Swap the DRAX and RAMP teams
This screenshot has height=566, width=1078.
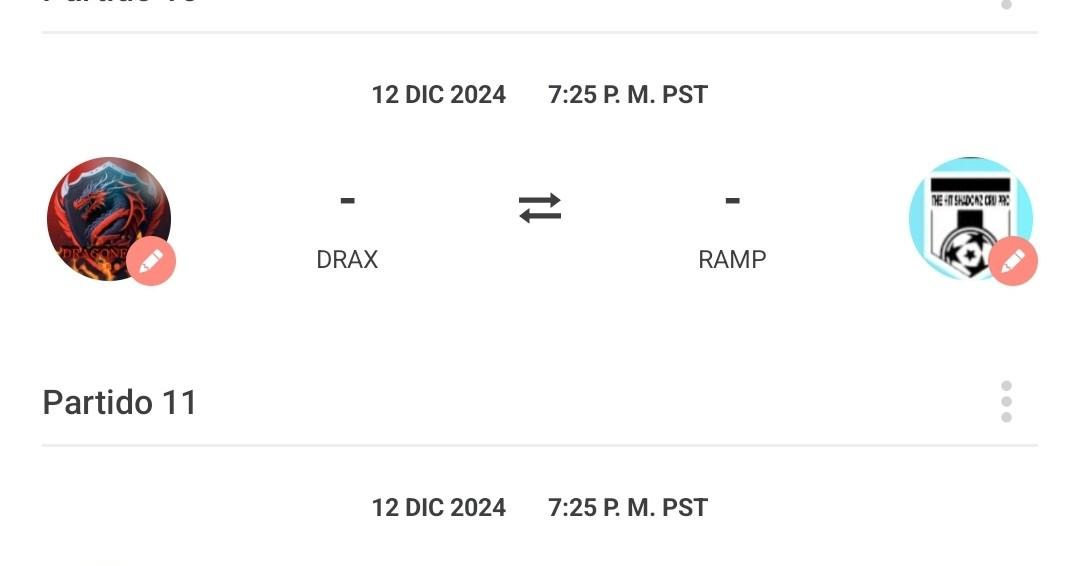(x=540, y=208)
